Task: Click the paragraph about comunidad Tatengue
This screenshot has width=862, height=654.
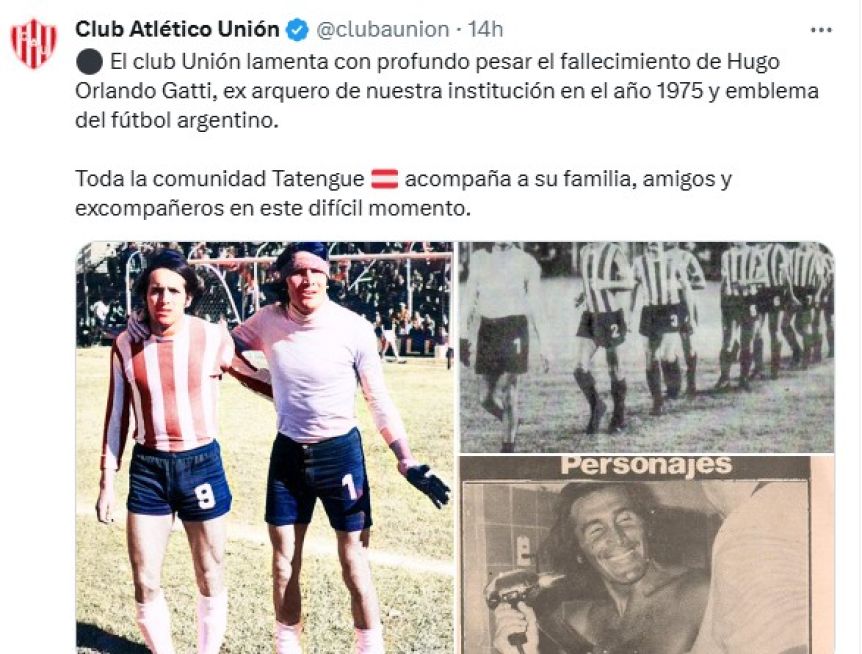Action: coord(404,193)
